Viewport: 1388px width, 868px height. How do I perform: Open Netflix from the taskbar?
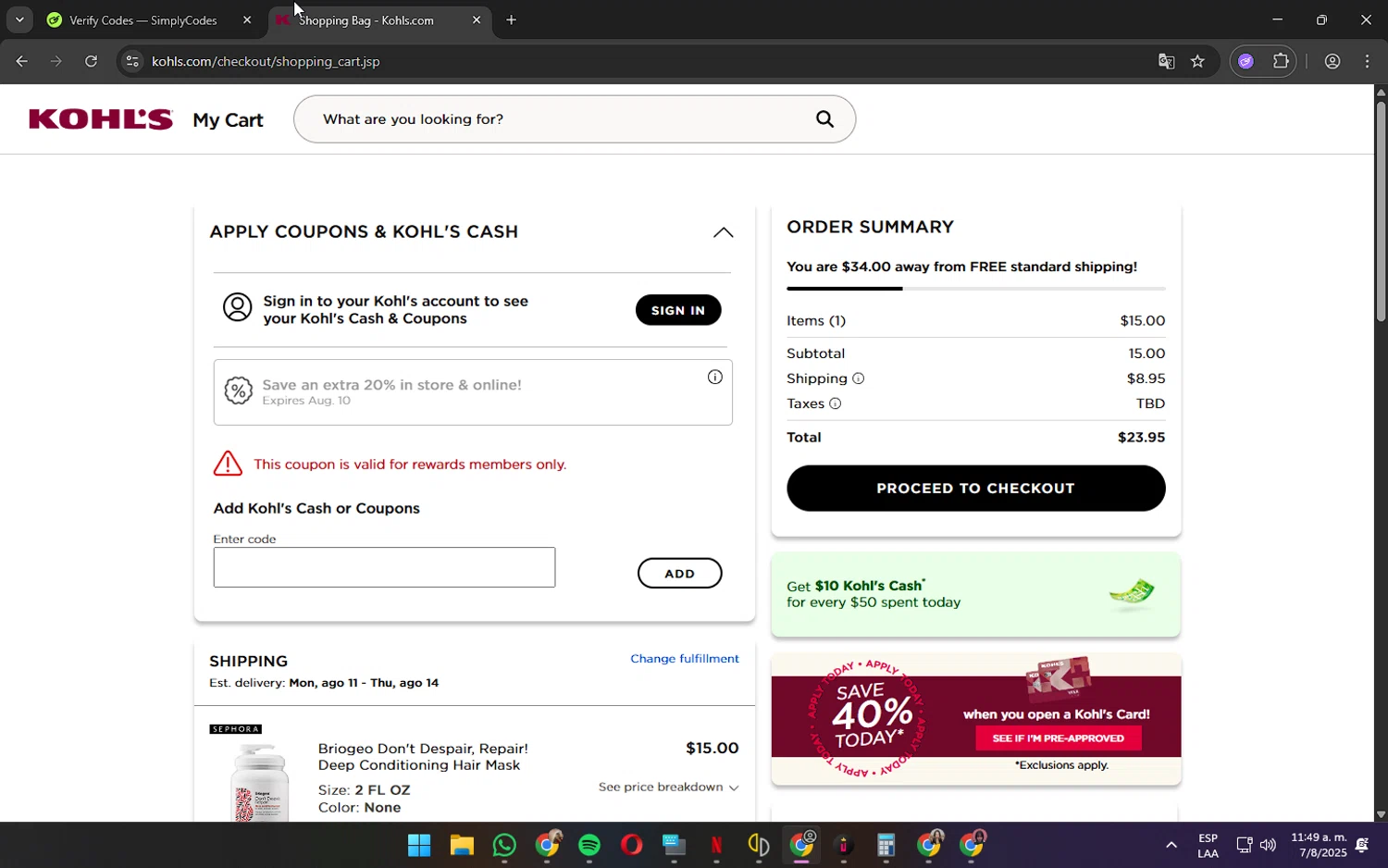(716, 845)
